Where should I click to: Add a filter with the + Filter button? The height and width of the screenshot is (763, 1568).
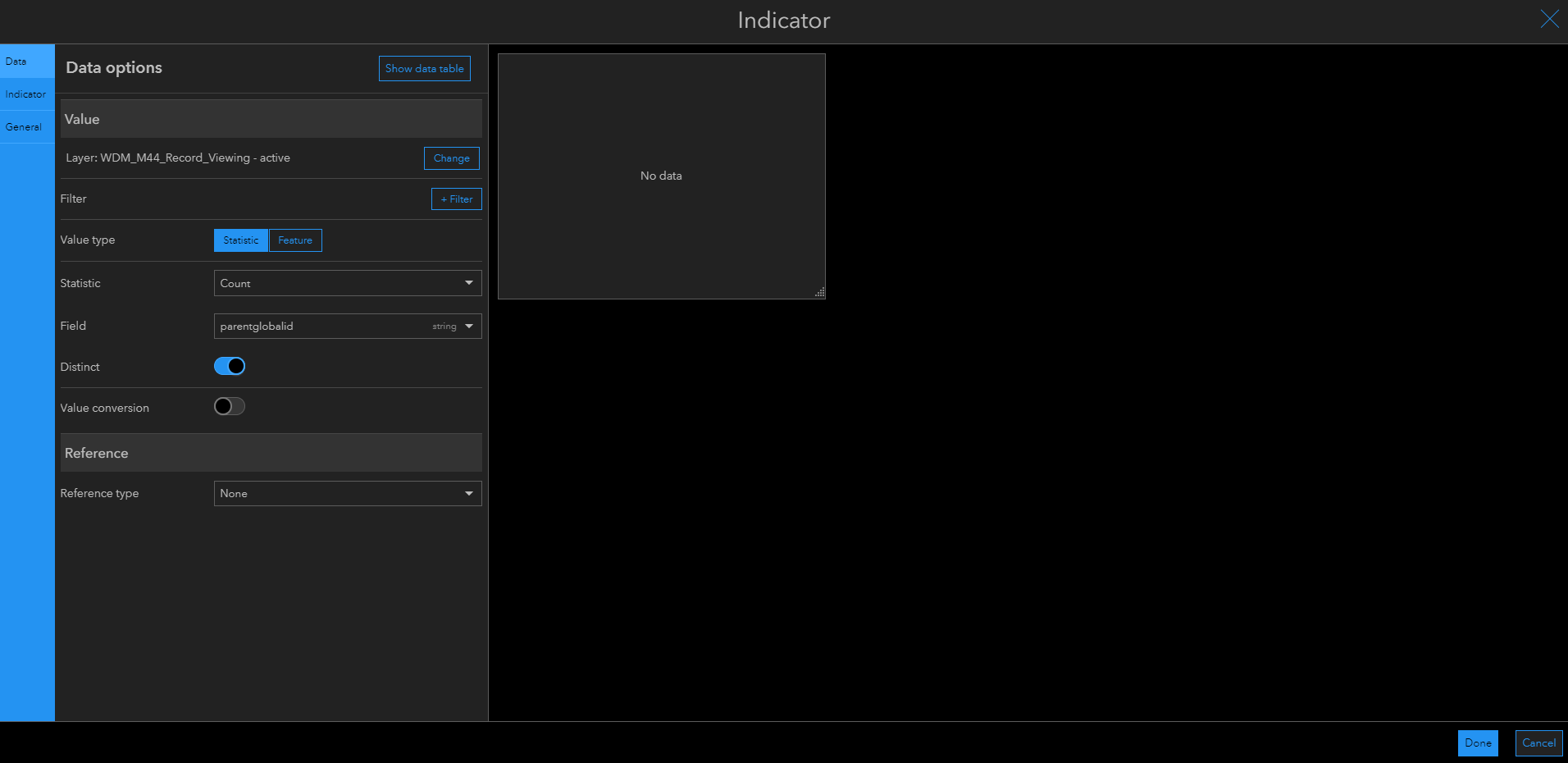(x=457, y=199)
